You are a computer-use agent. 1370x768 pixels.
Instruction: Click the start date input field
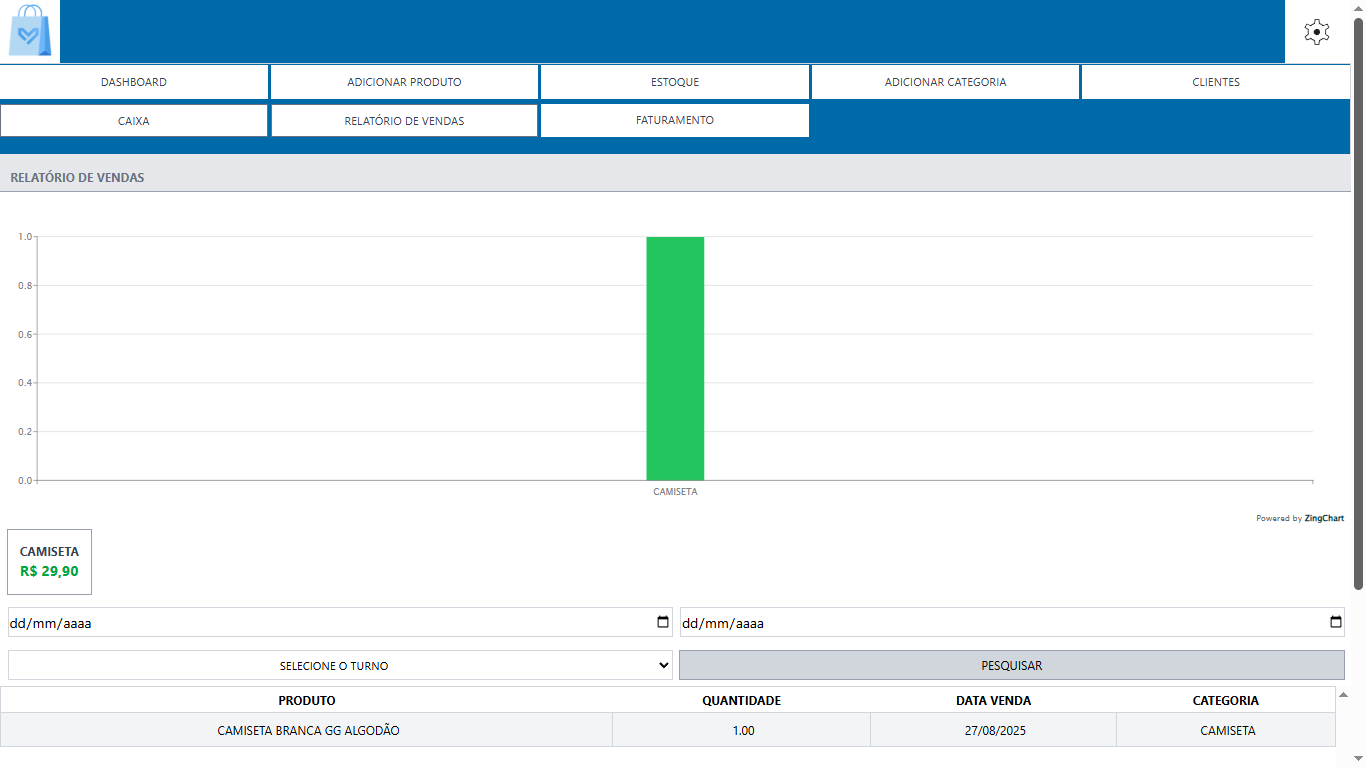coord(300,623)
